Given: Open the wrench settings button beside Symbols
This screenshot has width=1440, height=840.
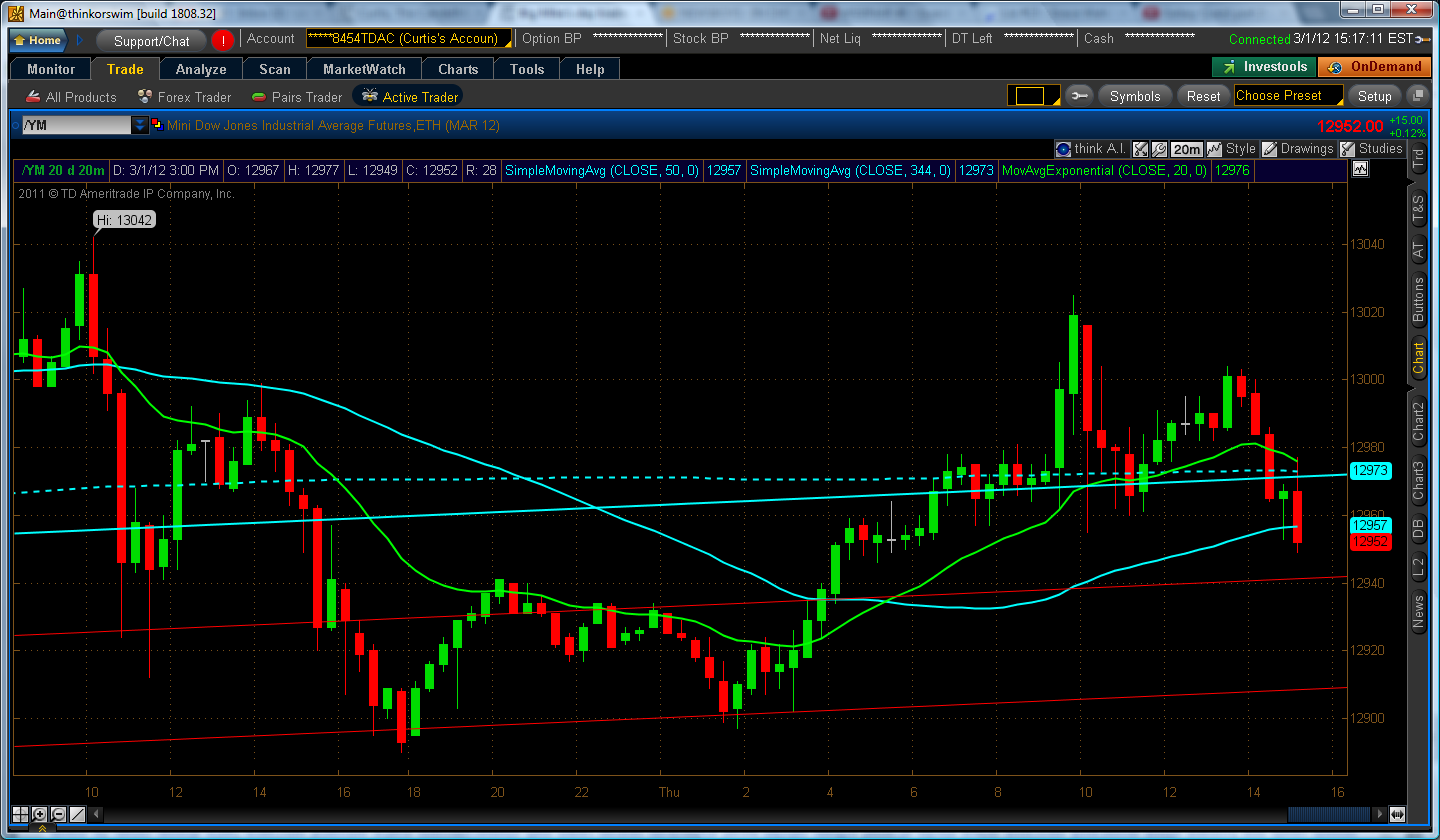Looking at the screenshot, I should tap(1079, 96).
